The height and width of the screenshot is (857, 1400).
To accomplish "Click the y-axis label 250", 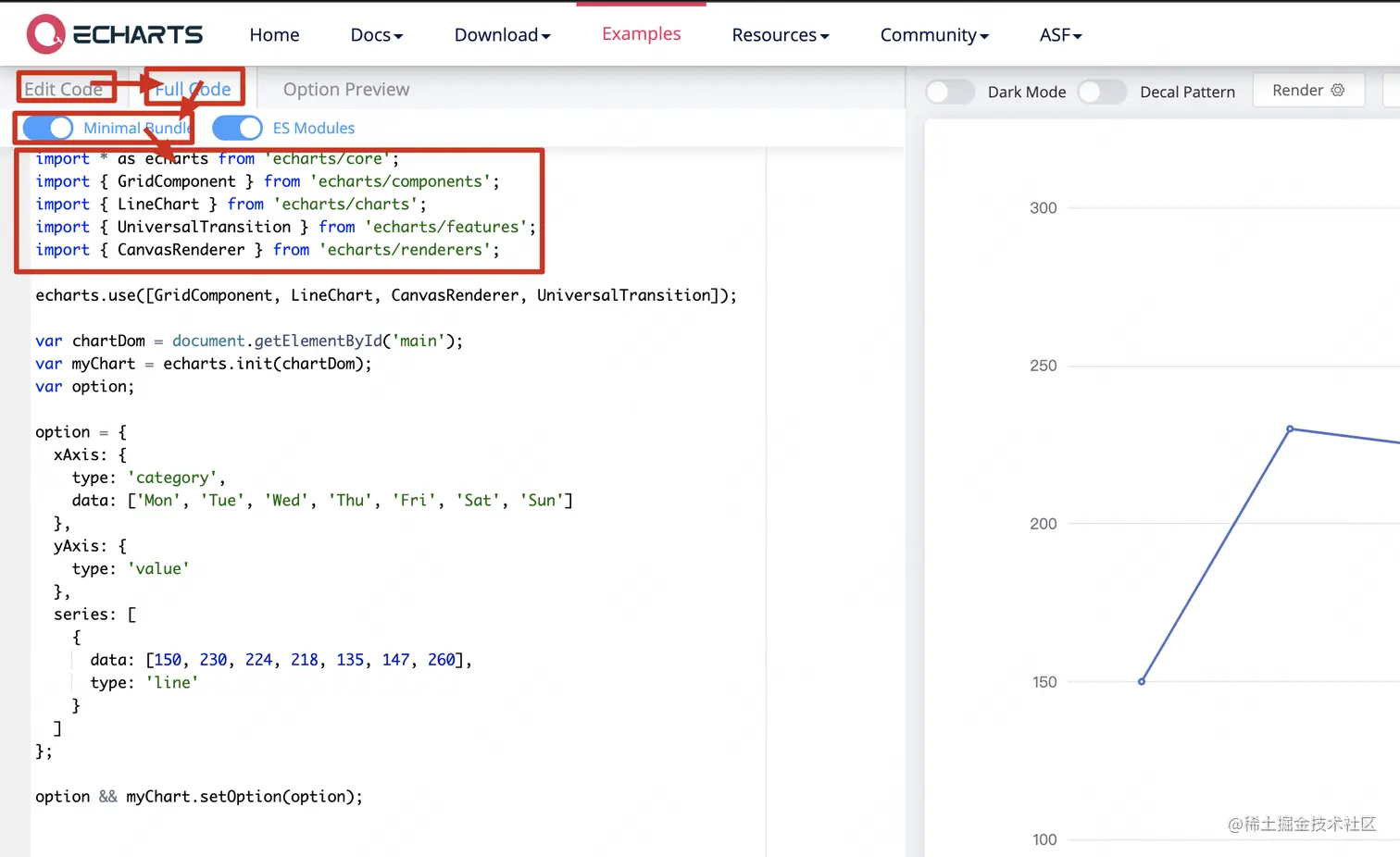I will click(x=1043, y=366).
